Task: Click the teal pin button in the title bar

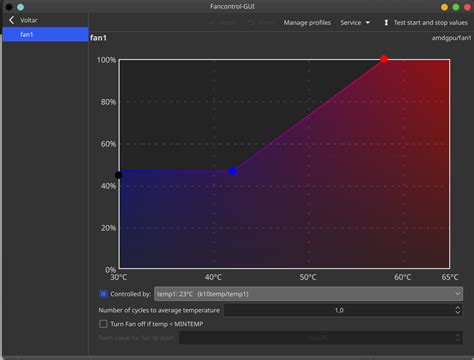Action: pos(20,7)
